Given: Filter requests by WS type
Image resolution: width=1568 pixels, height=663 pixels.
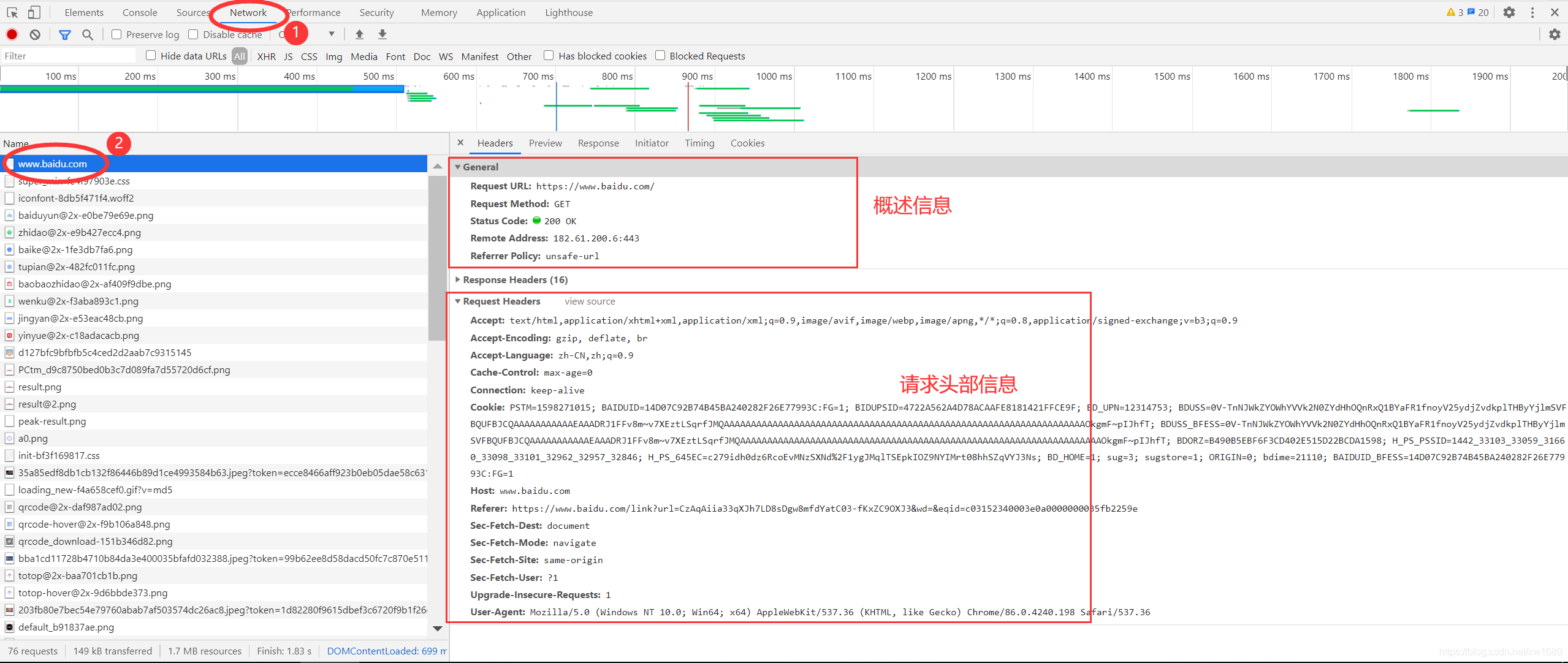Looking at the screenshot, I should point(446,56).
